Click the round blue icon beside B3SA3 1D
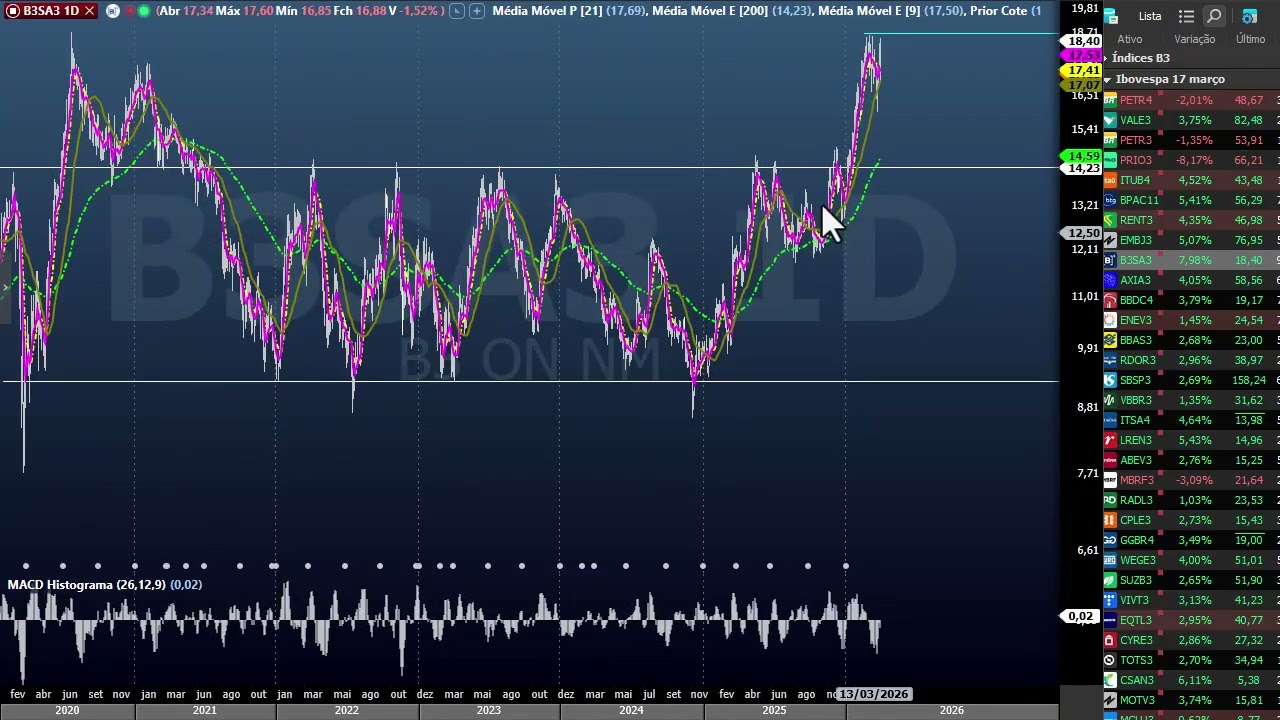The height and width of the screenshot is (720, 1280). [x=112, y=10]
